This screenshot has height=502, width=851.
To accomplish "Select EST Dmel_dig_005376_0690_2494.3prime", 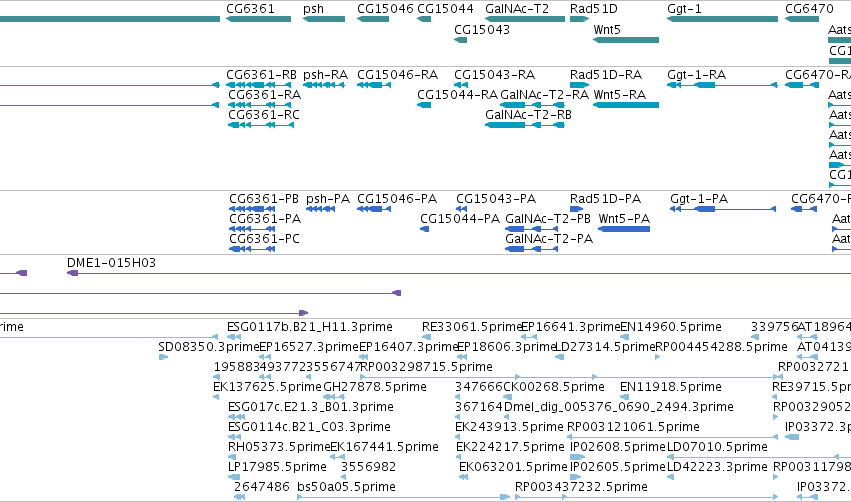I will 619,407.
